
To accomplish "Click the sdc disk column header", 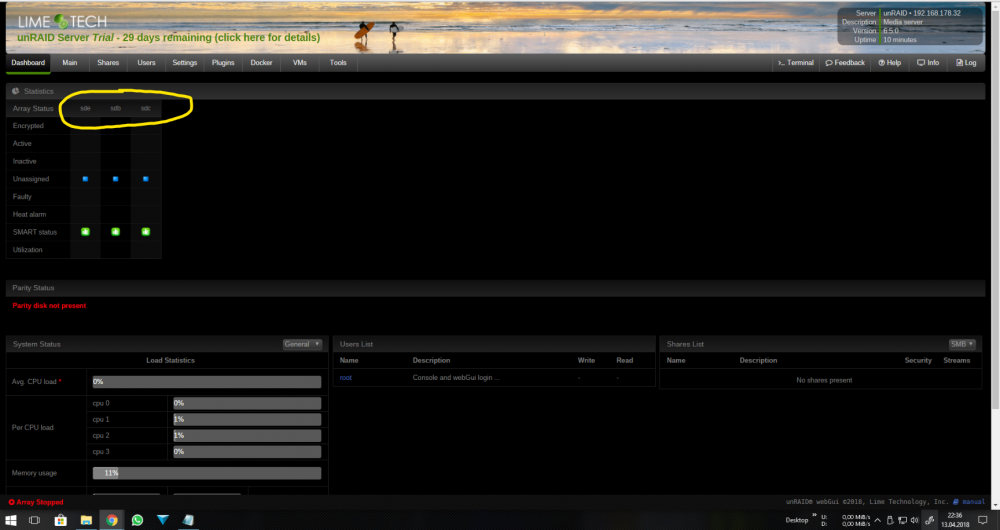I will (145, 108).
